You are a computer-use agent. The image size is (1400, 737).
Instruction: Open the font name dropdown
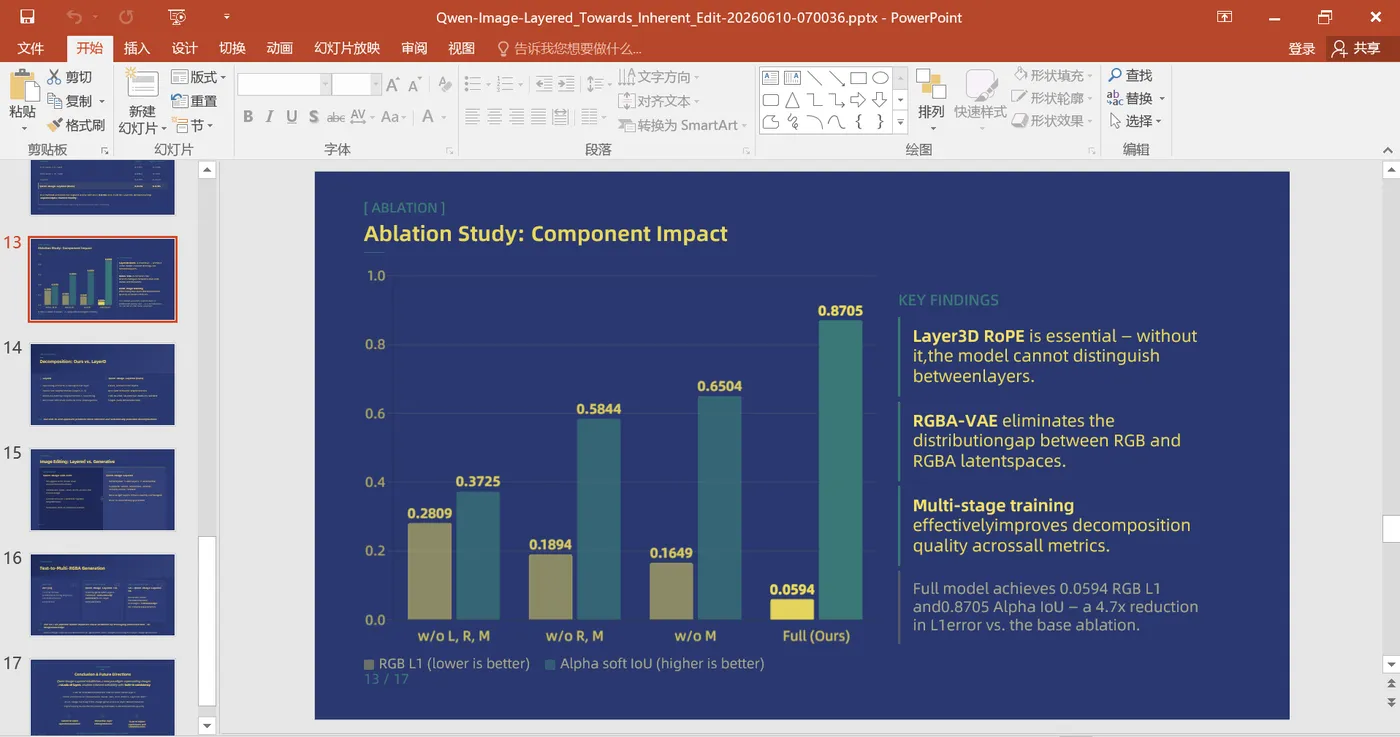[325, 85]
